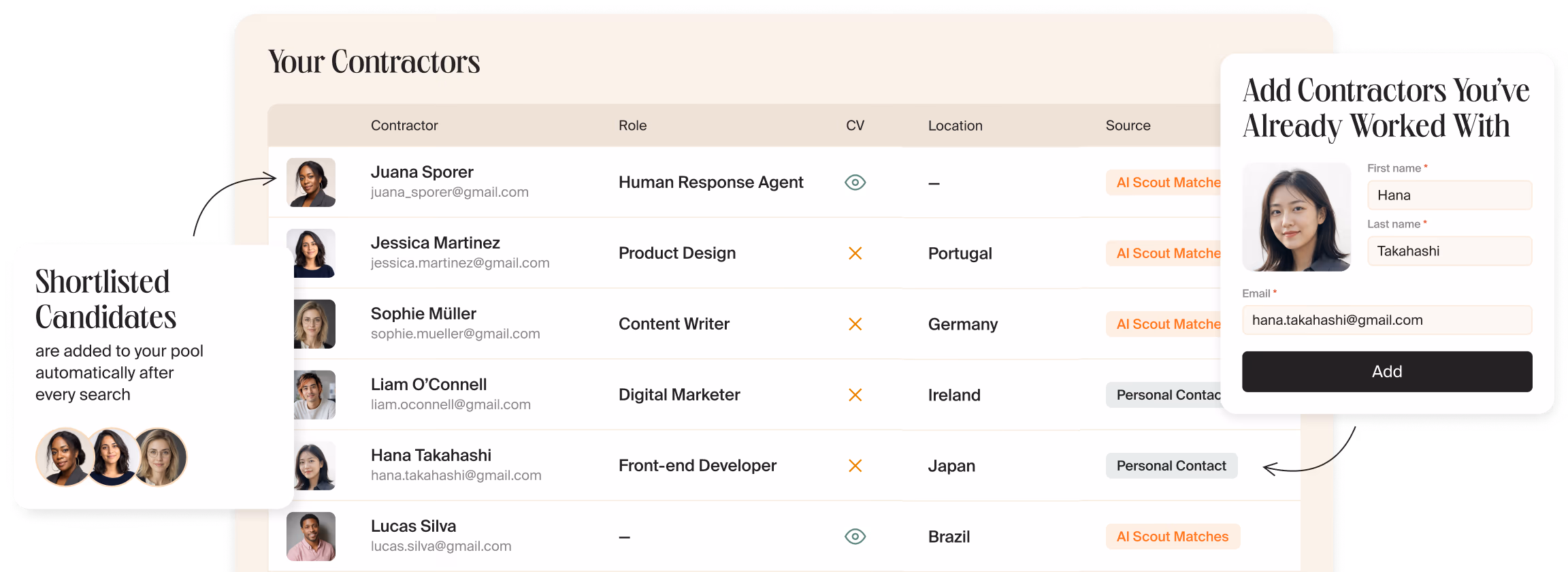The image size is (1568, 572).
Task: Click the CV cross icon for Sophie Müller
Action: pyautogui.click(x=855, y=324)
